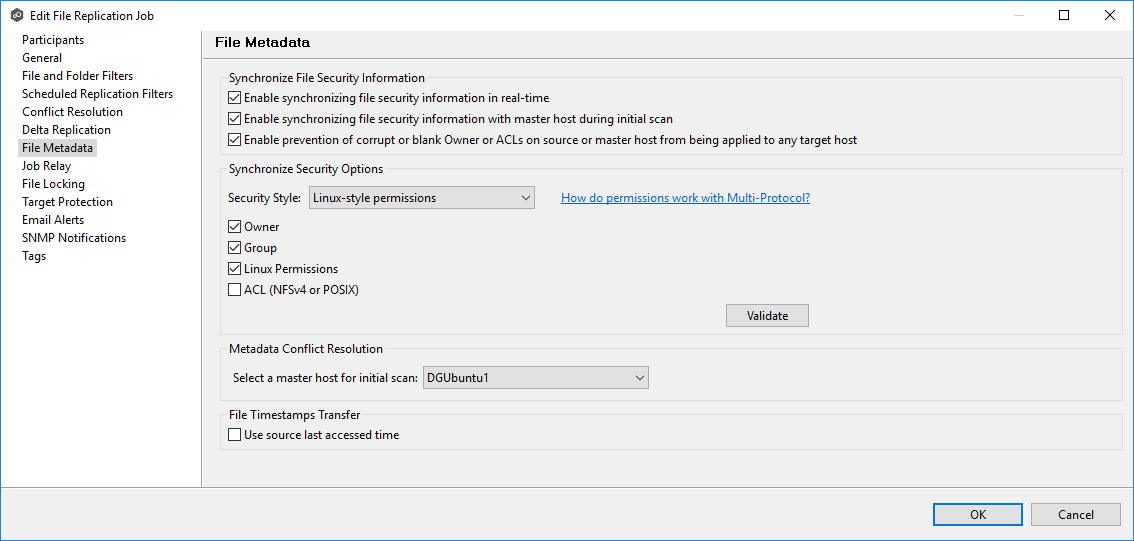Click OK to save the job
The height and width of the screenshot is (541, 1134).
pos(977,514)
